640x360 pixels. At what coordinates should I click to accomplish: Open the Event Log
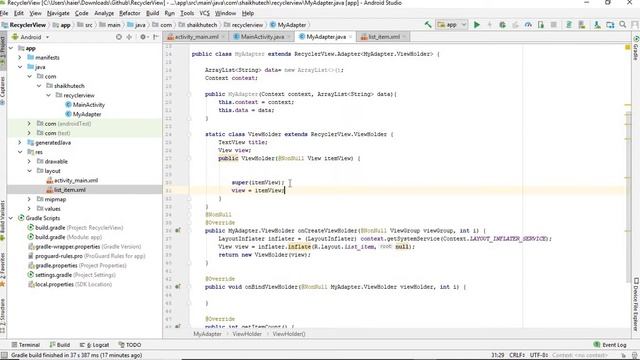[x=610, y=345]
